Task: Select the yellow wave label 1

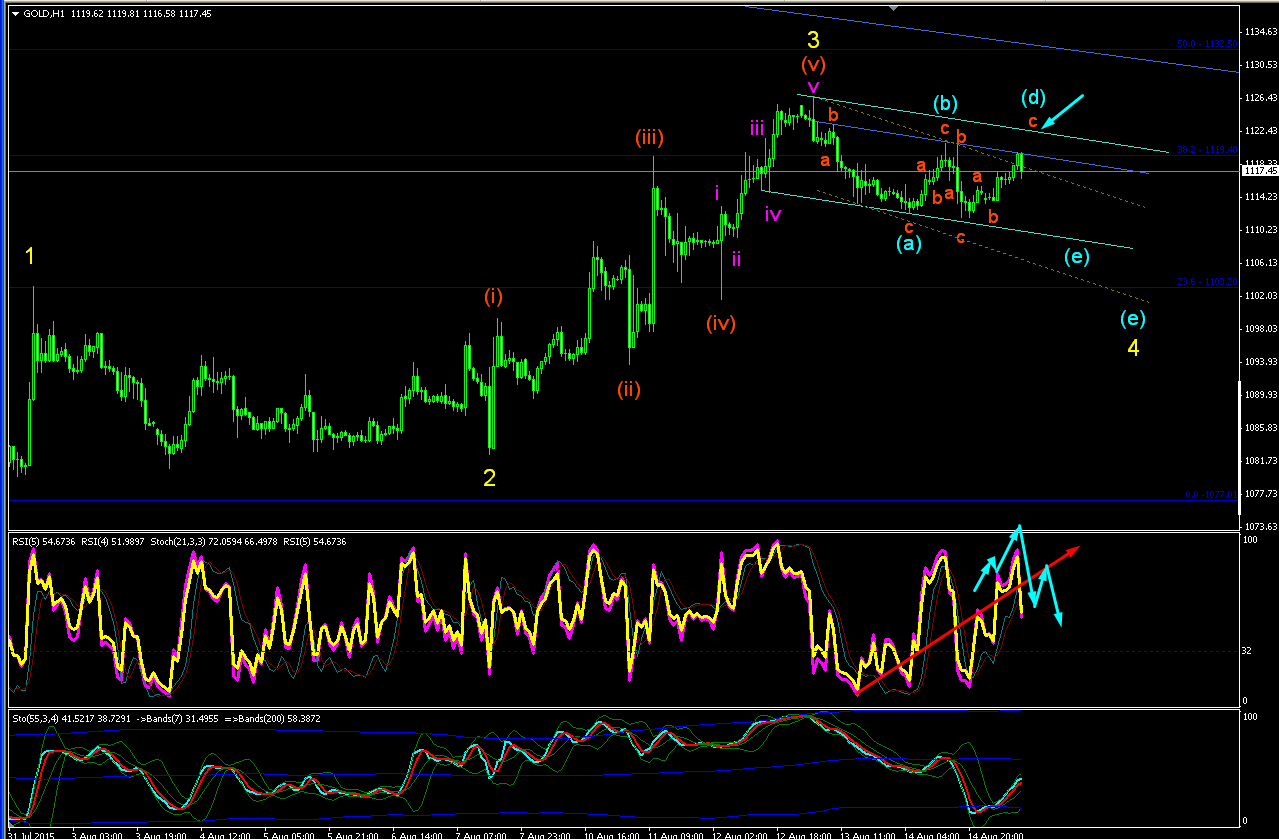Action: point(30,256)
